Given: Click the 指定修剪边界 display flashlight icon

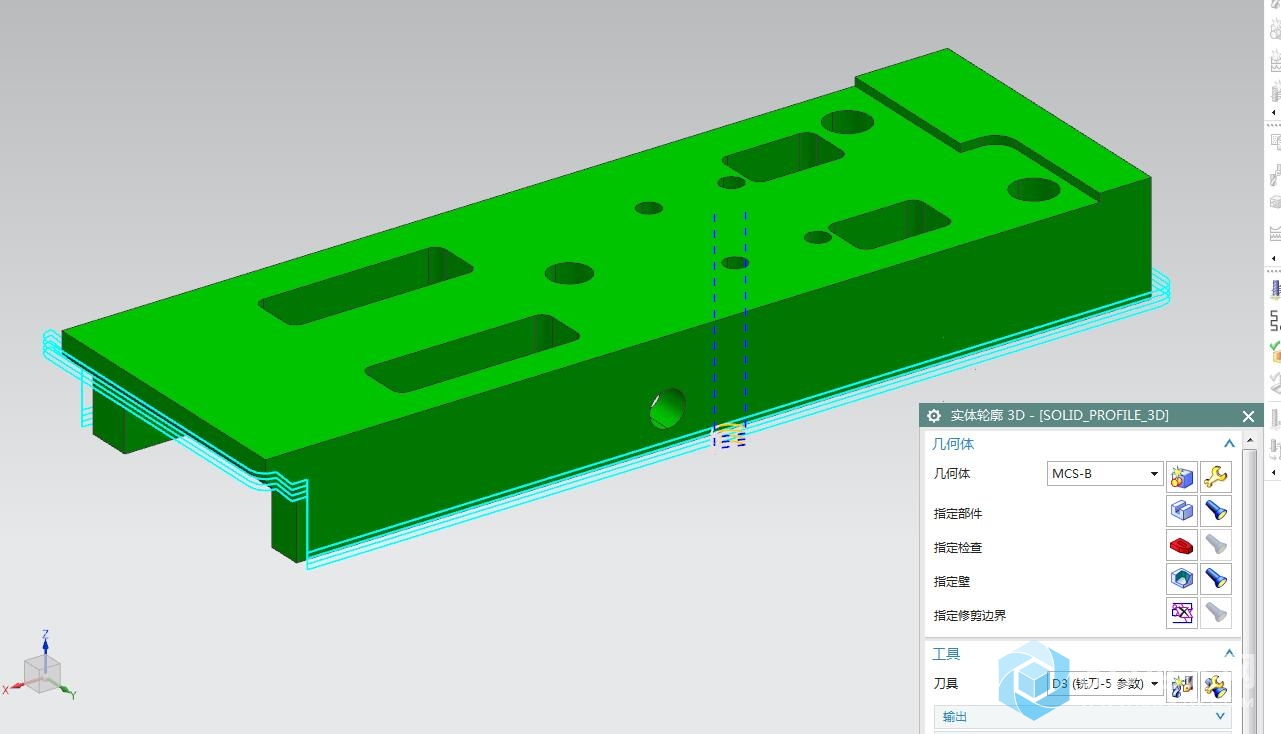Looking at the screenshot, I should [x=1216, y=613].
